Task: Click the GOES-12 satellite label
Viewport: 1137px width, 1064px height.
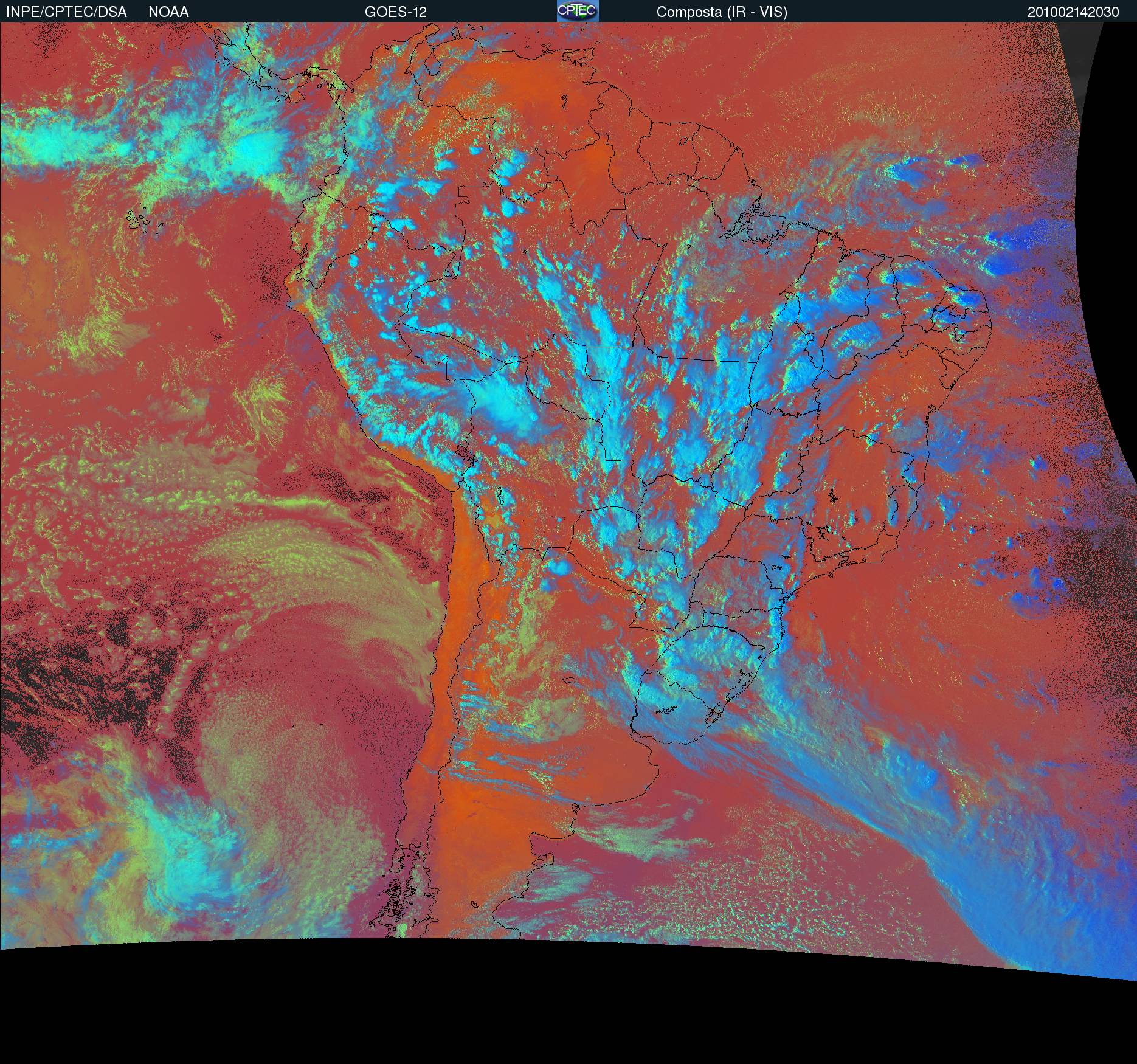Action: [395, 12]
